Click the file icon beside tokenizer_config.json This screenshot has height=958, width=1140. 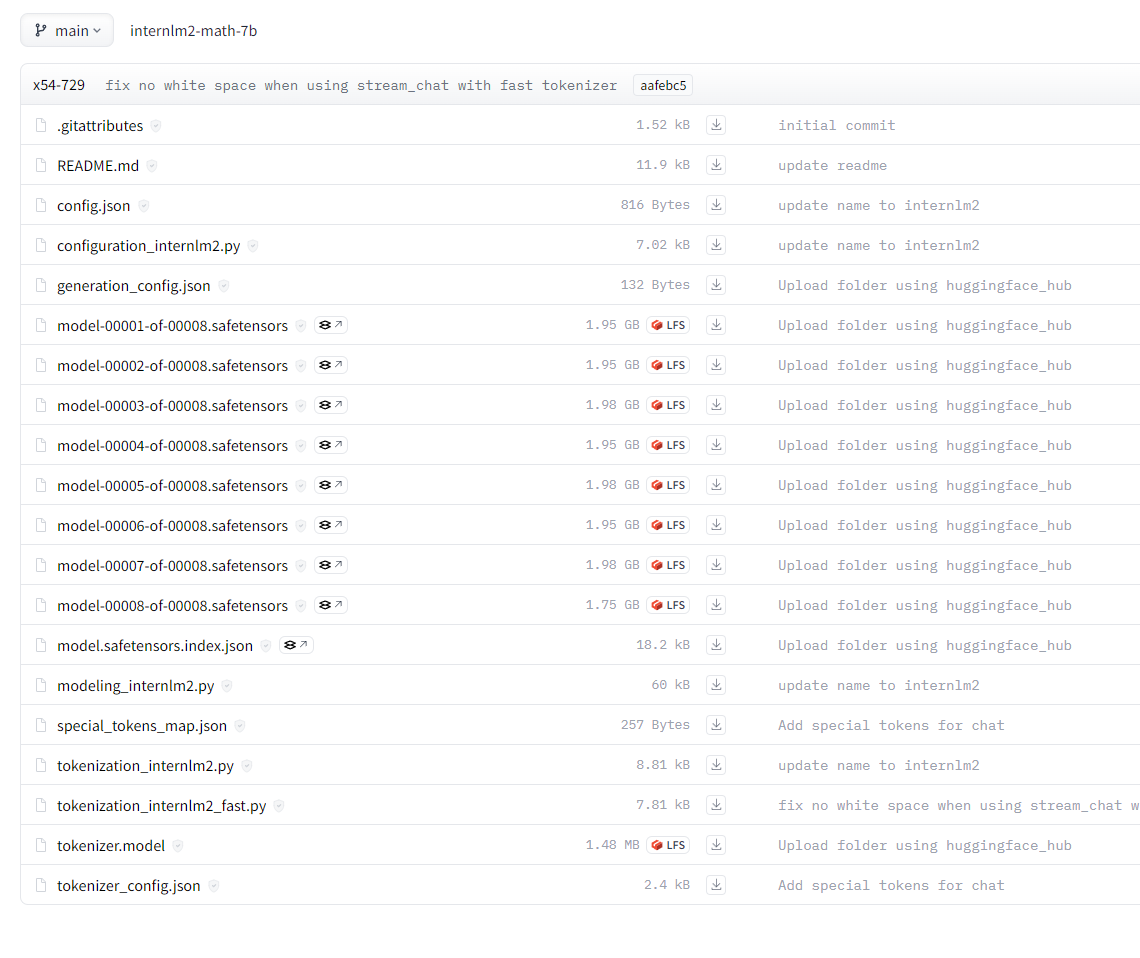pos(41,885)
